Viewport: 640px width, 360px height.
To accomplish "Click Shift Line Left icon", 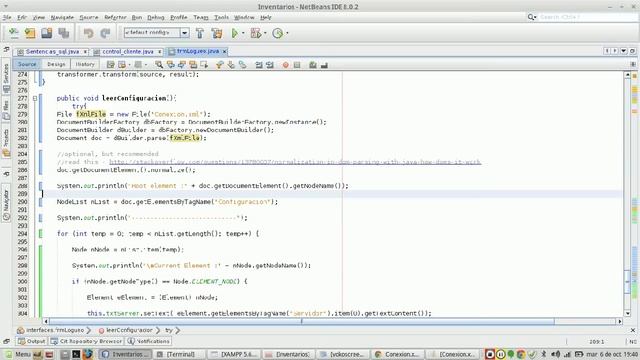I will tap(259, 65).
